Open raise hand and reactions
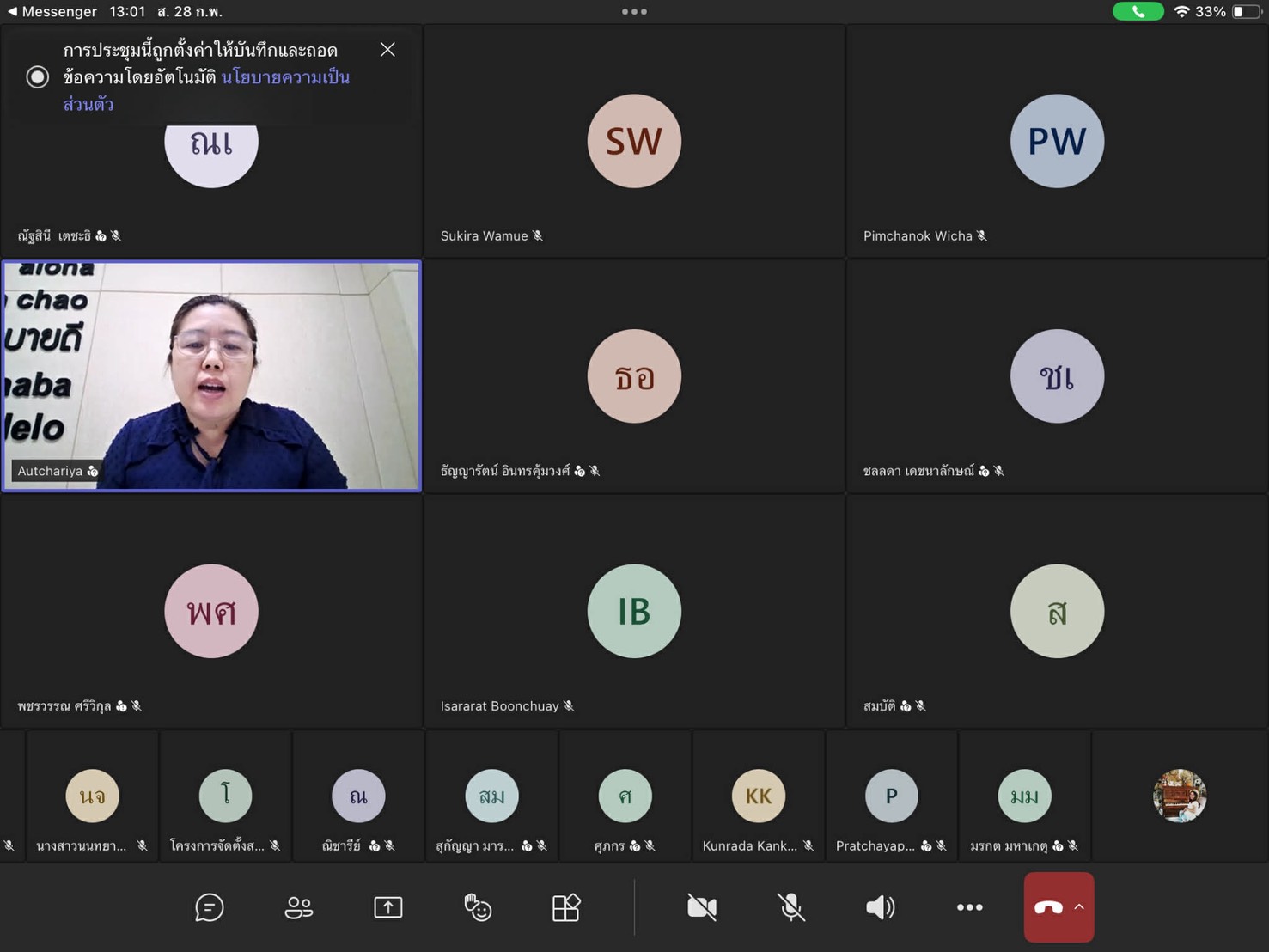Viewport: 1269px width, 952px height. [477, 907]
